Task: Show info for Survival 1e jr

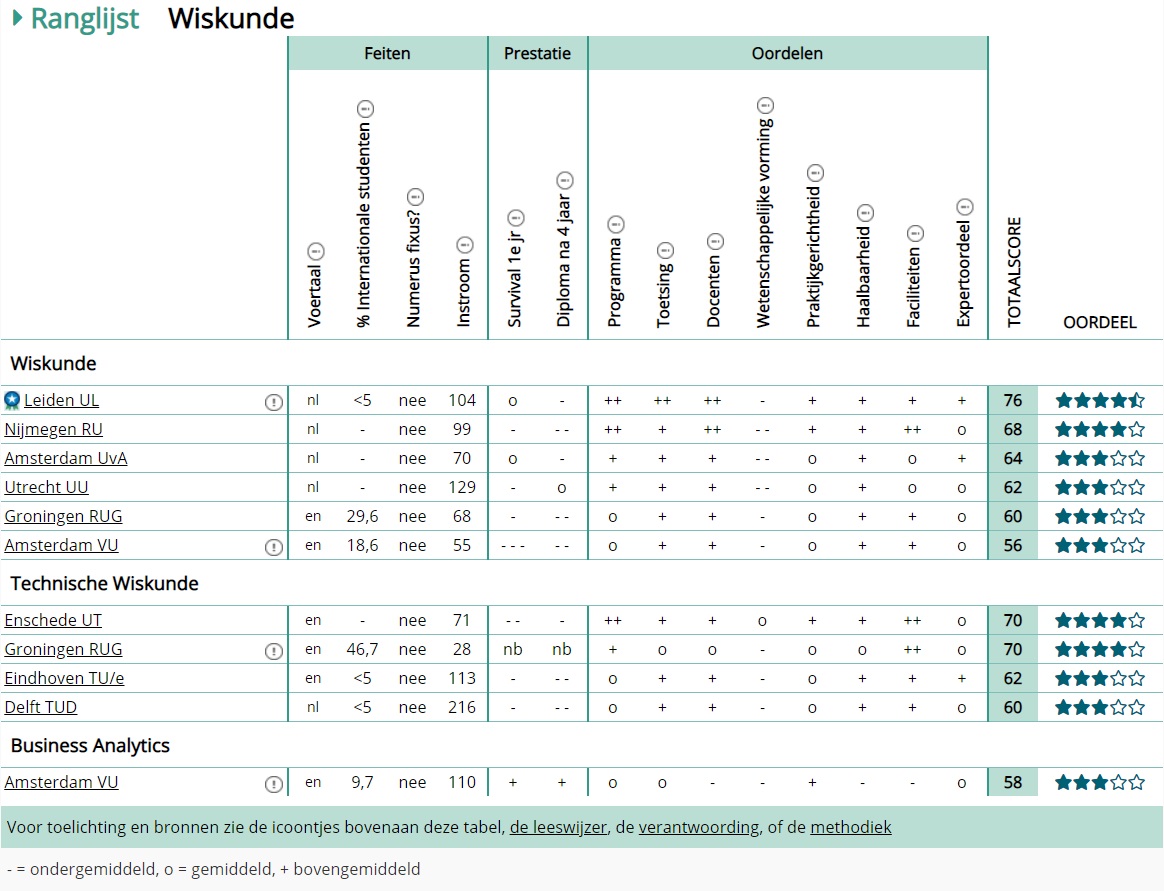Action: (515, 218)
